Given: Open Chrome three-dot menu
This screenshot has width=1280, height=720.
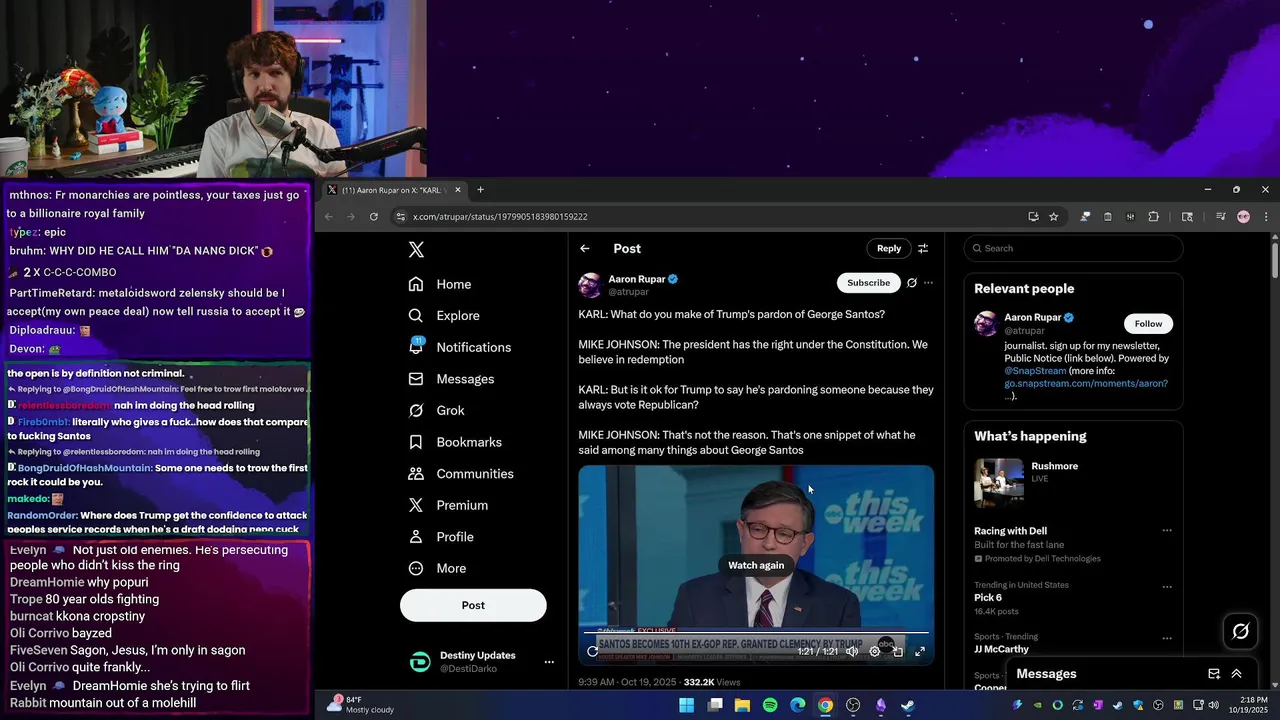Looking at the screenshot, I should (x=1265, y=217).
